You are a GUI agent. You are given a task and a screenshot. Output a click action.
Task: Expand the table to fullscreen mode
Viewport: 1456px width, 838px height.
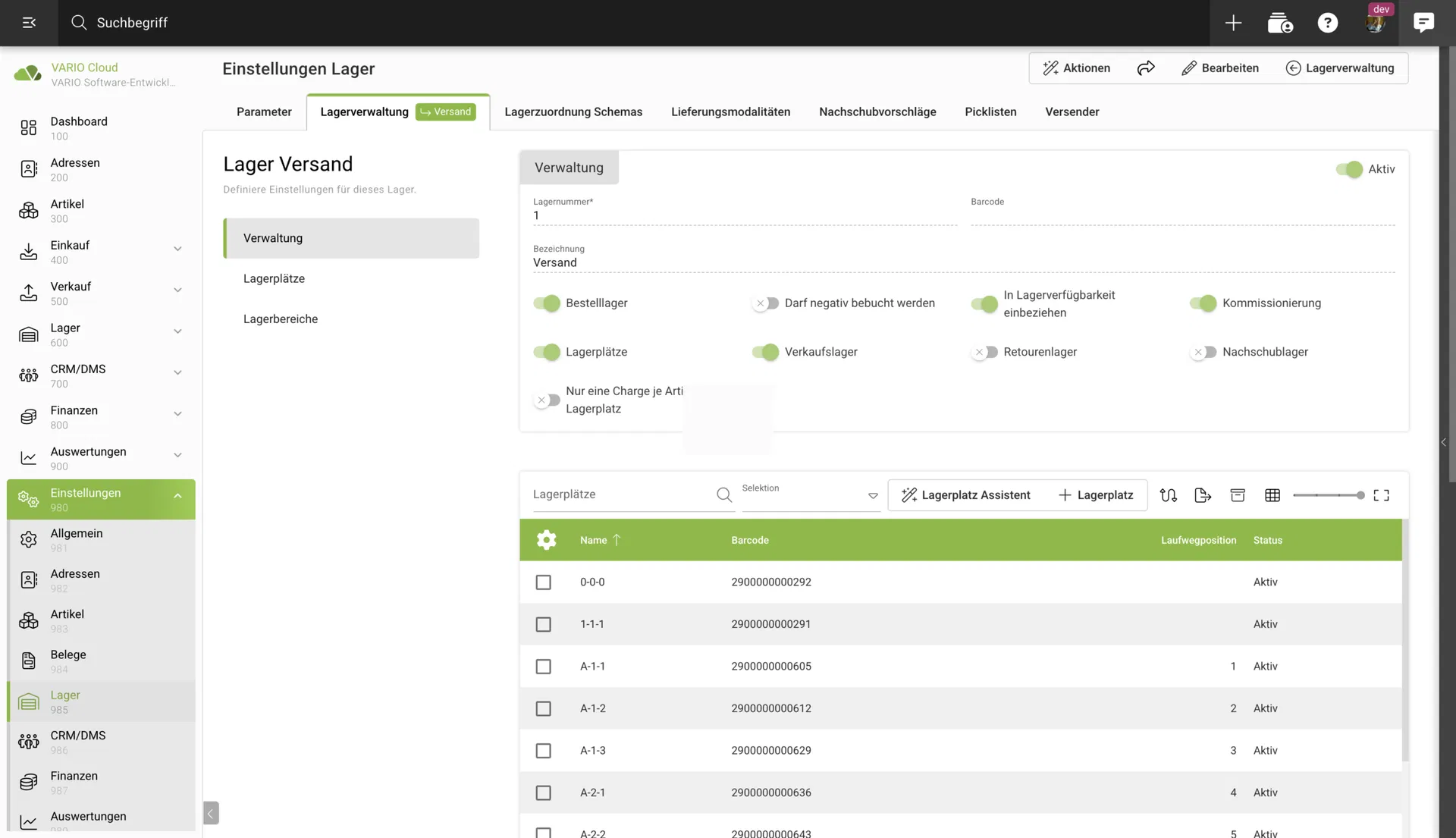(x=1382, y=494)
